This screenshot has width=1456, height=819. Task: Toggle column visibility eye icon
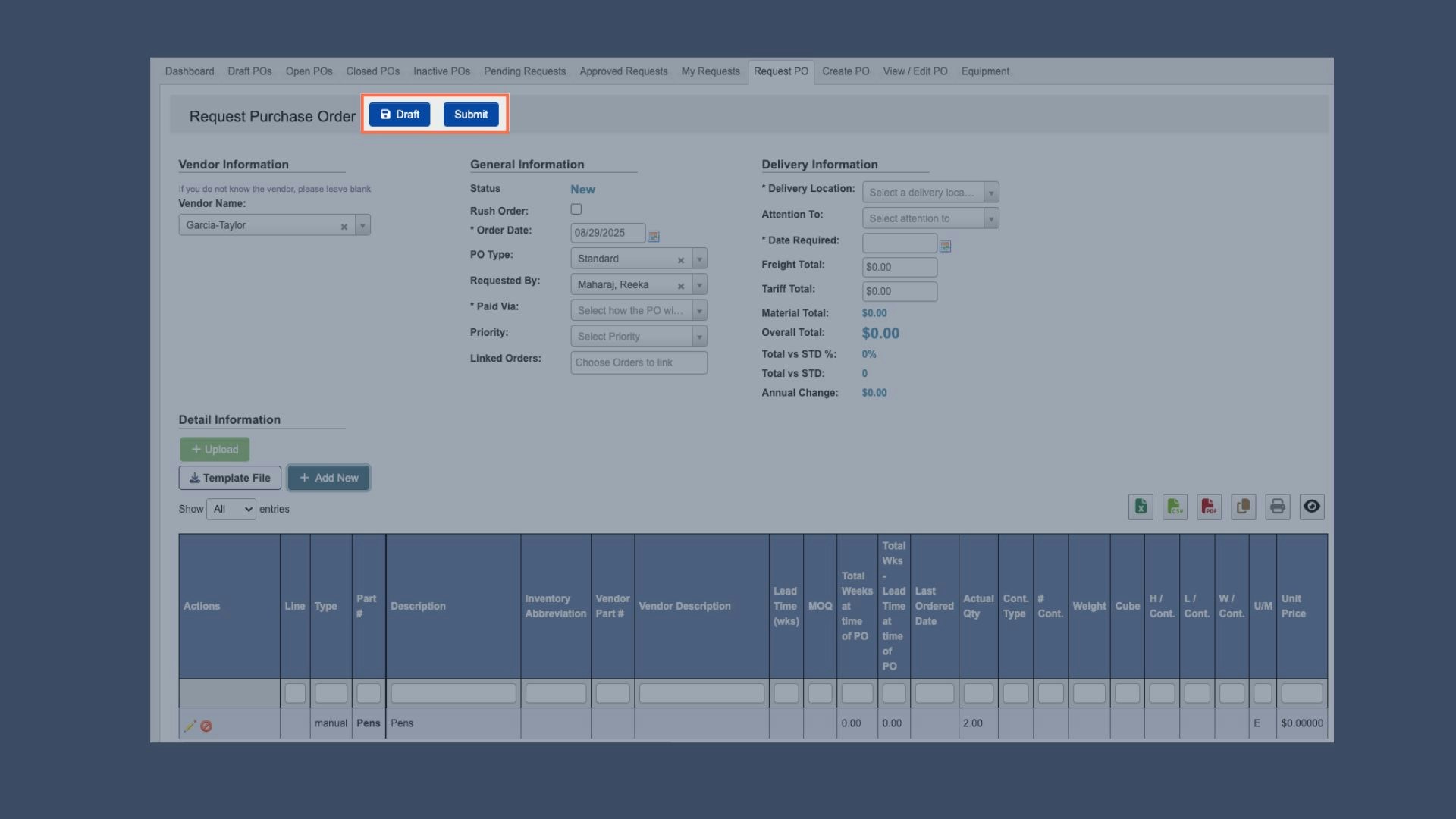(1312, 507)
